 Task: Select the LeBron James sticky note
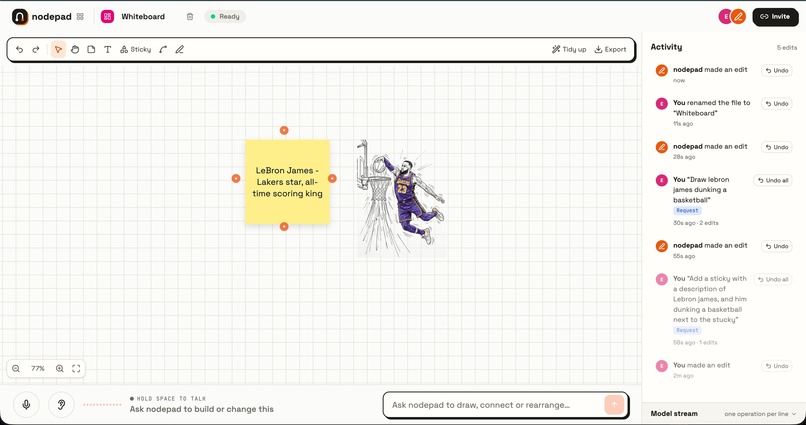tap(287, 181)
